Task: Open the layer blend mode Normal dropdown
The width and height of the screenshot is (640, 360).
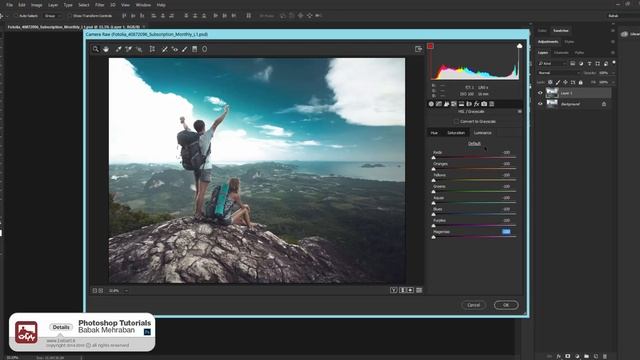Action: (558, 73)
